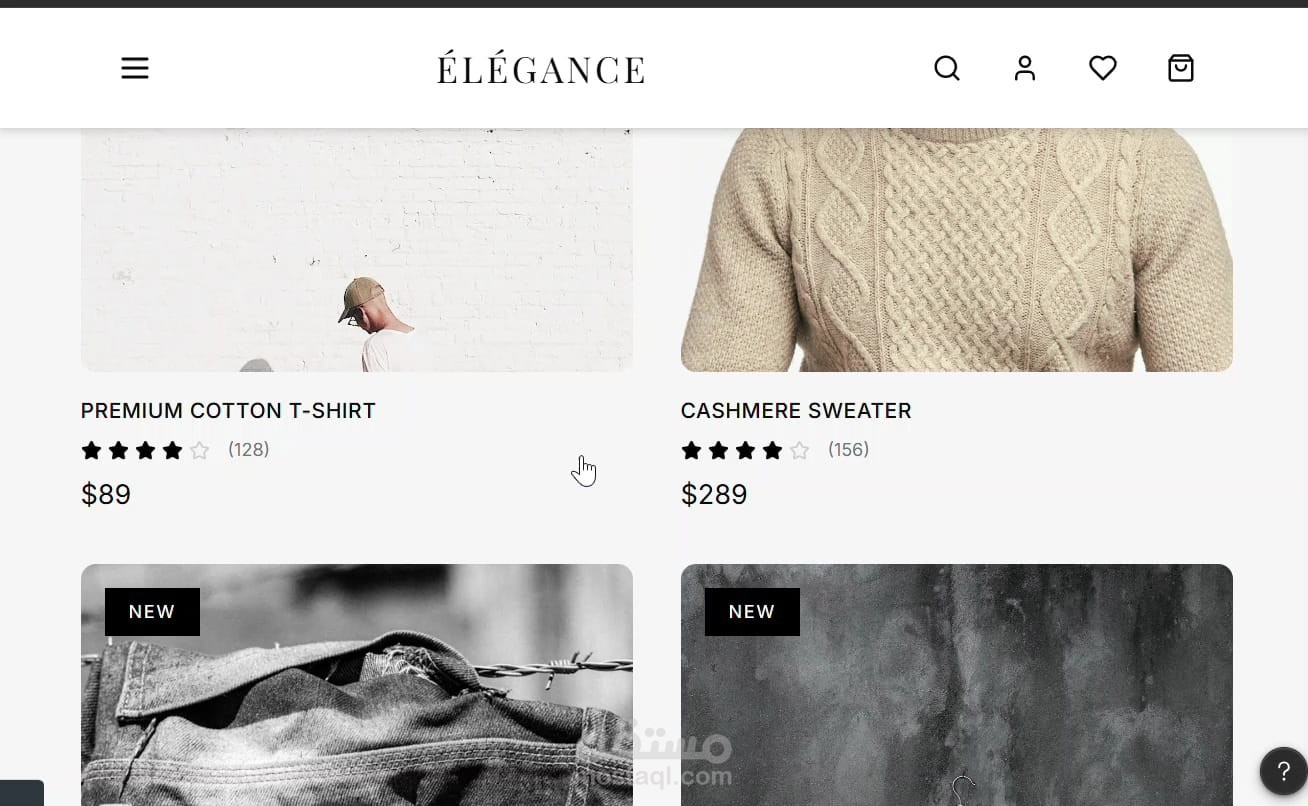Open the search magnifier icon
The image size is (1308, 806).
tap(947, 68)
